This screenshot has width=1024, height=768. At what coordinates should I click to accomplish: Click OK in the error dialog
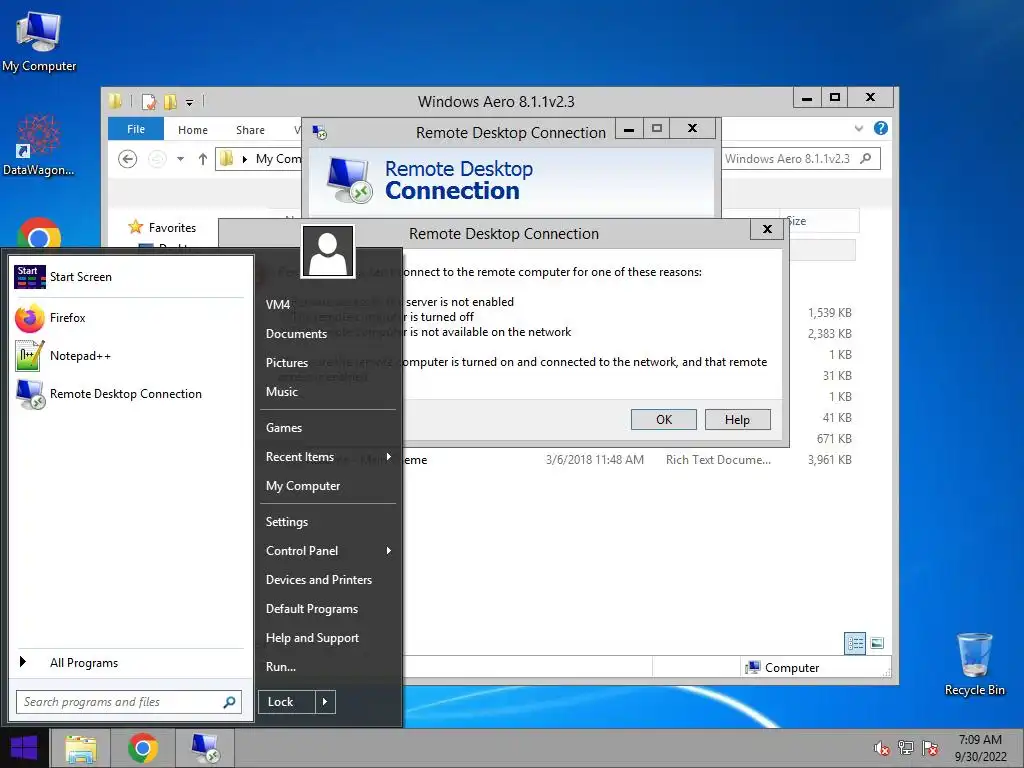click(664, 419)
